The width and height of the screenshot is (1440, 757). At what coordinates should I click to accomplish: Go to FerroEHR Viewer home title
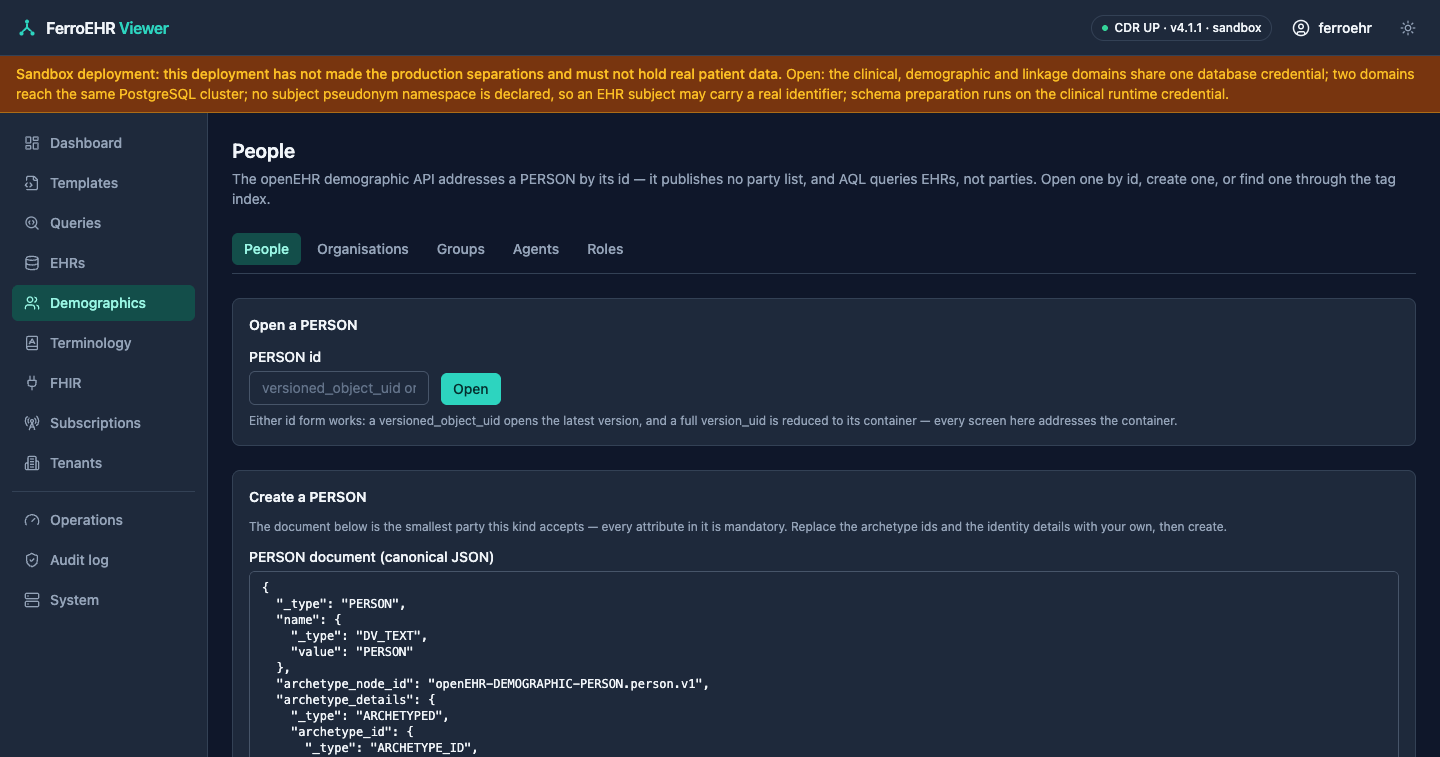coord(108,28)
